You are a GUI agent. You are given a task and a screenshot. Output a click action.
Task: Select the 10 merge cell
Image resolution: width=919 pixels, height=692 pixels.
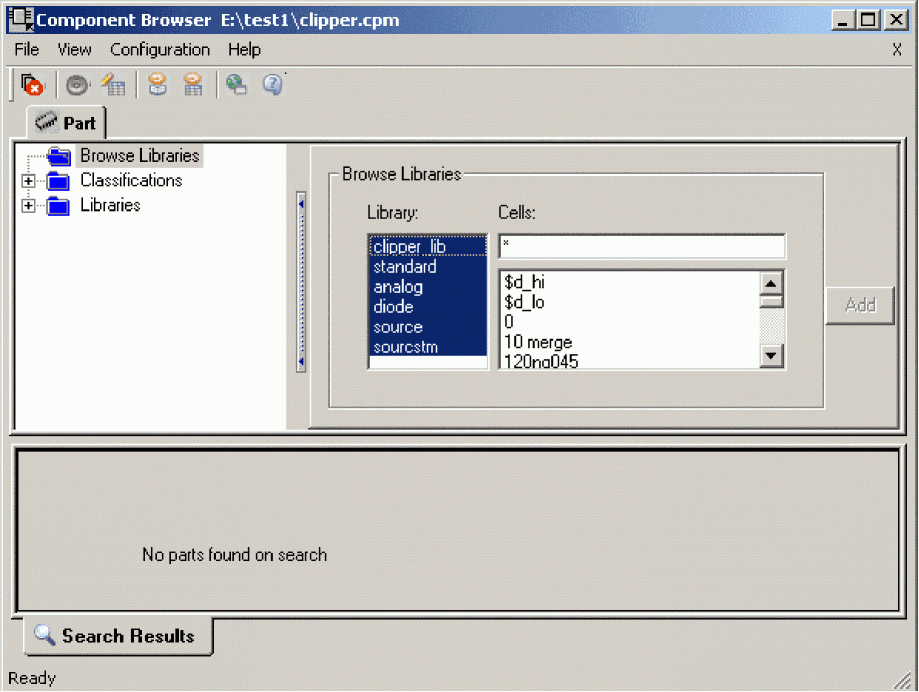point(630,342)
